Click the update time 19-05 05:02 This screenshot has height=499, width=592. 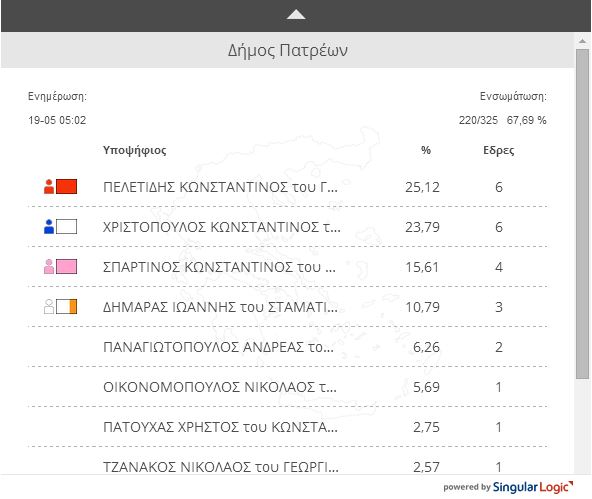coord(57,120)
